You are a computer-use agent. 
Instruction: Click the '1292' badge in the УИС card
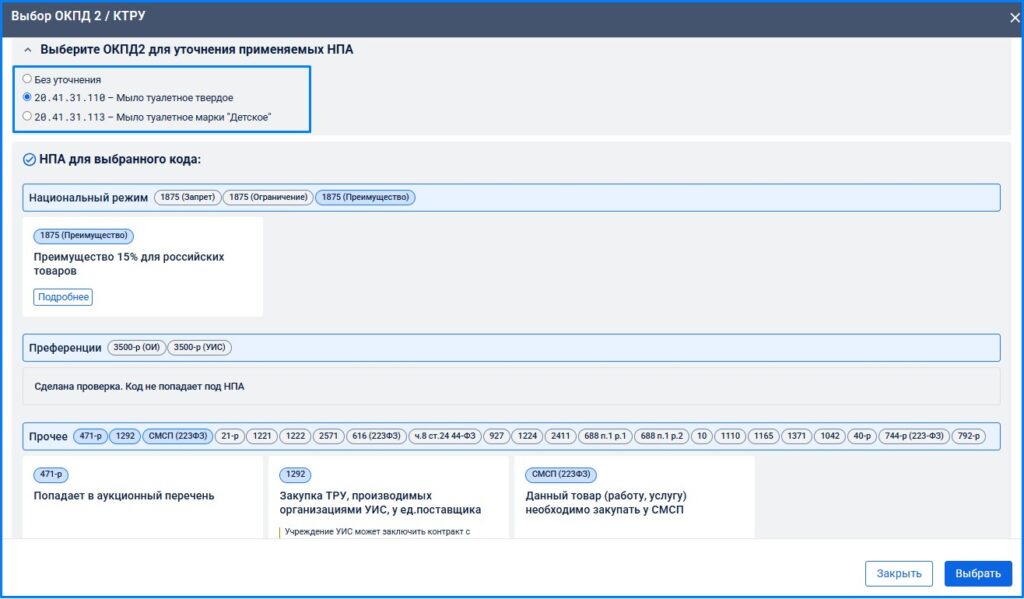click(295, 474)
